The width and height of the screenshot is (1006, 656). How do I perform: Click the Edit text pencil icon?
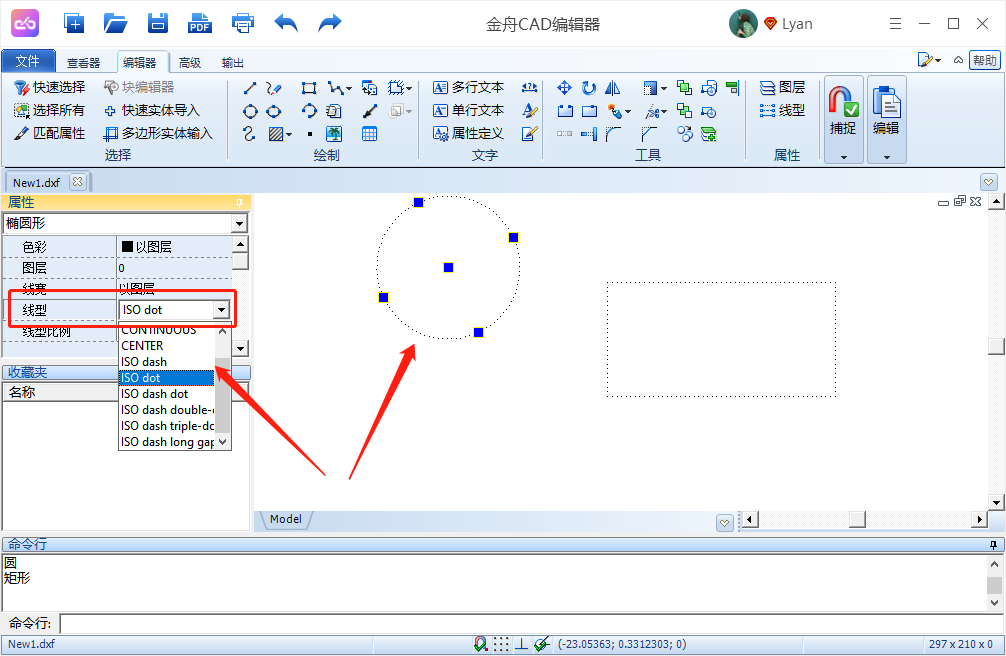pyautogui.click(x=529, y=134)
